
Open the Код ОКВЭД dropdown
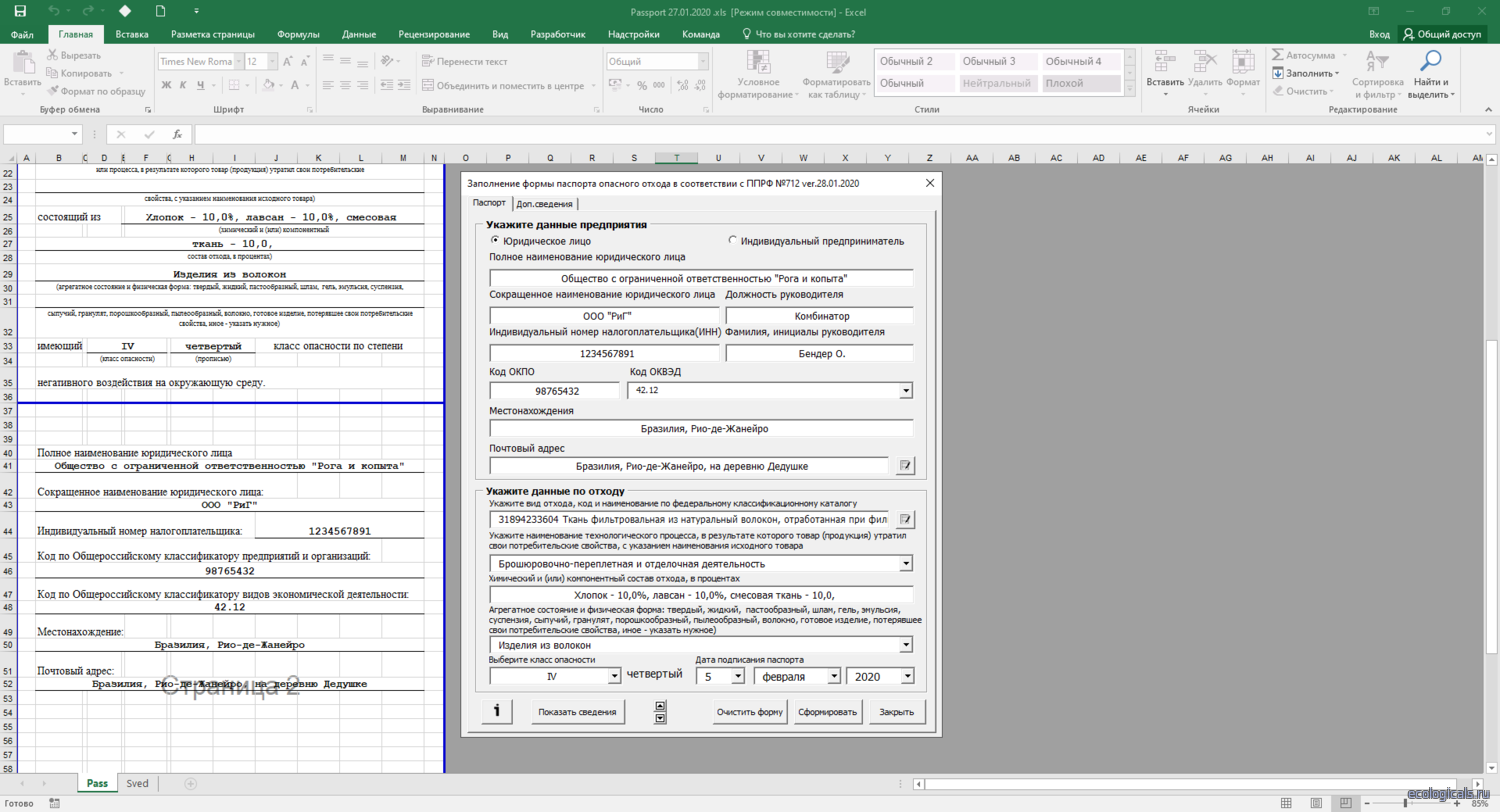(x=906, y=391)
